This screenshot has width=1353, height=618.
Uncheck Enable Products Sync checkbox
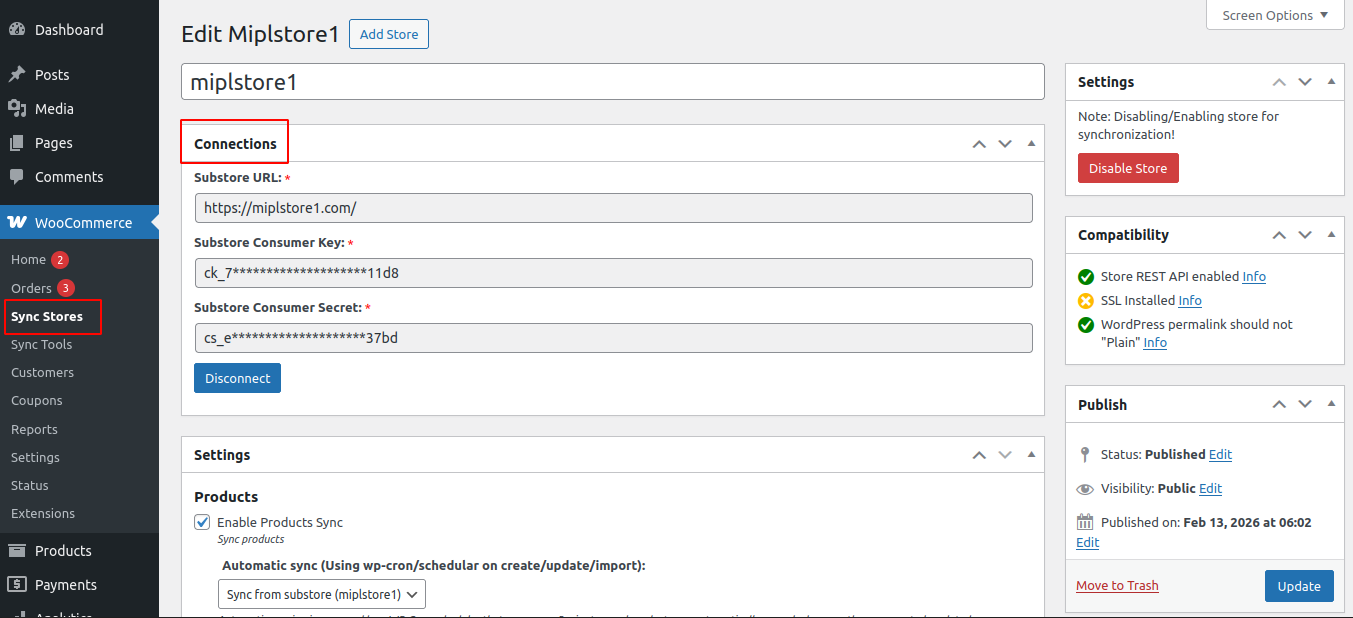[x=202, y=522]
